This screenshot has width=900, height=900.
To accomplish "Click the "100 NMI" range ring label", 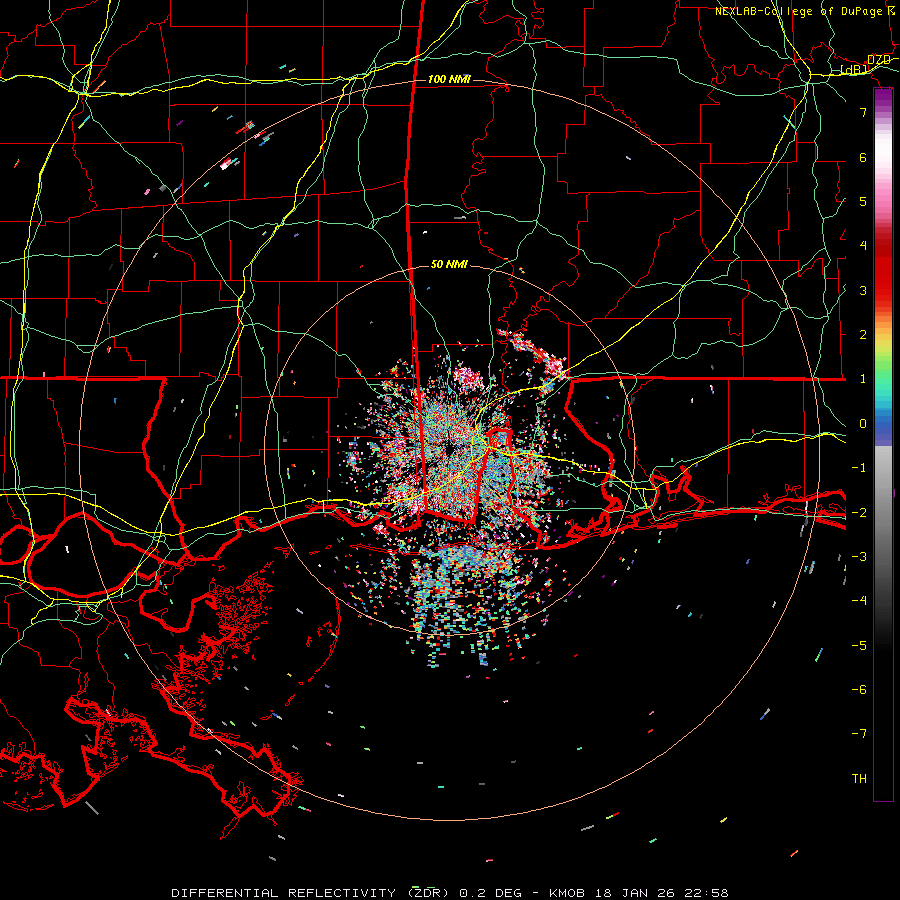I will pos(449,79).
